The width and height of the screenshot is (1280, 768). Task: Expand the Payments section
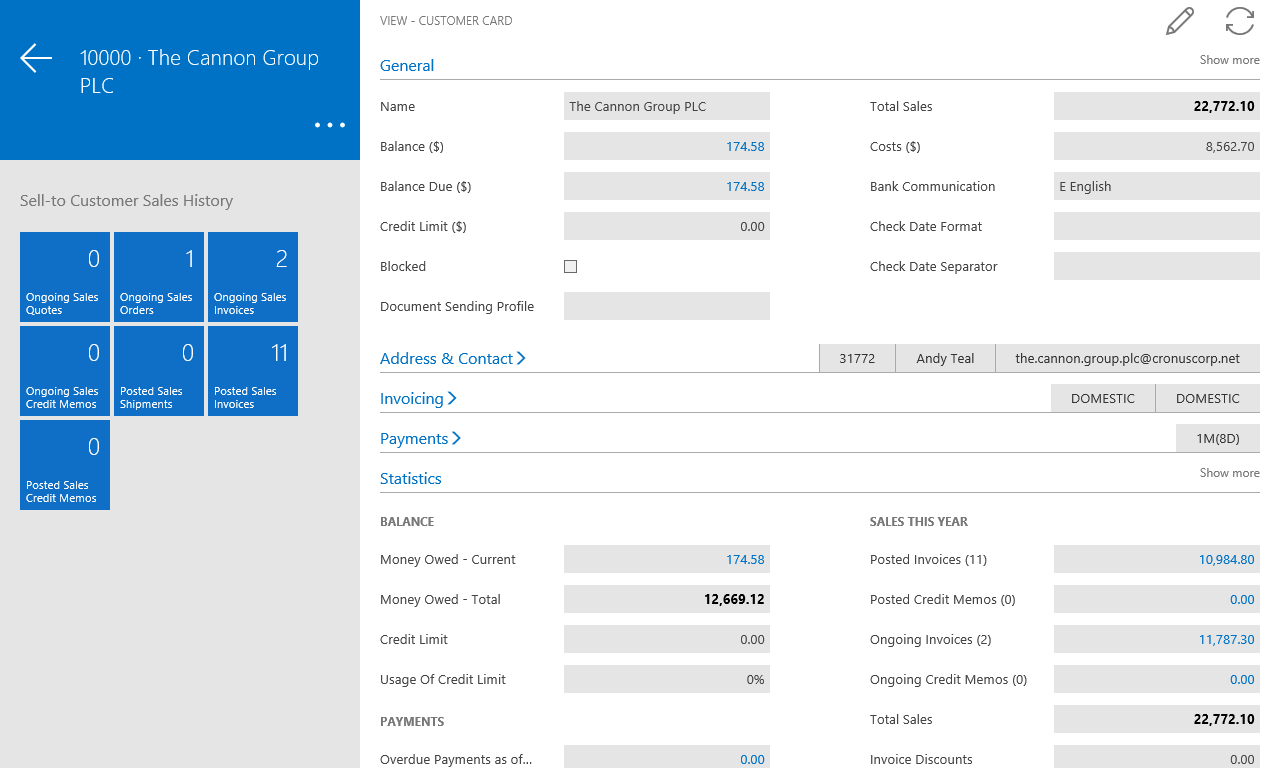click(420, 438)
